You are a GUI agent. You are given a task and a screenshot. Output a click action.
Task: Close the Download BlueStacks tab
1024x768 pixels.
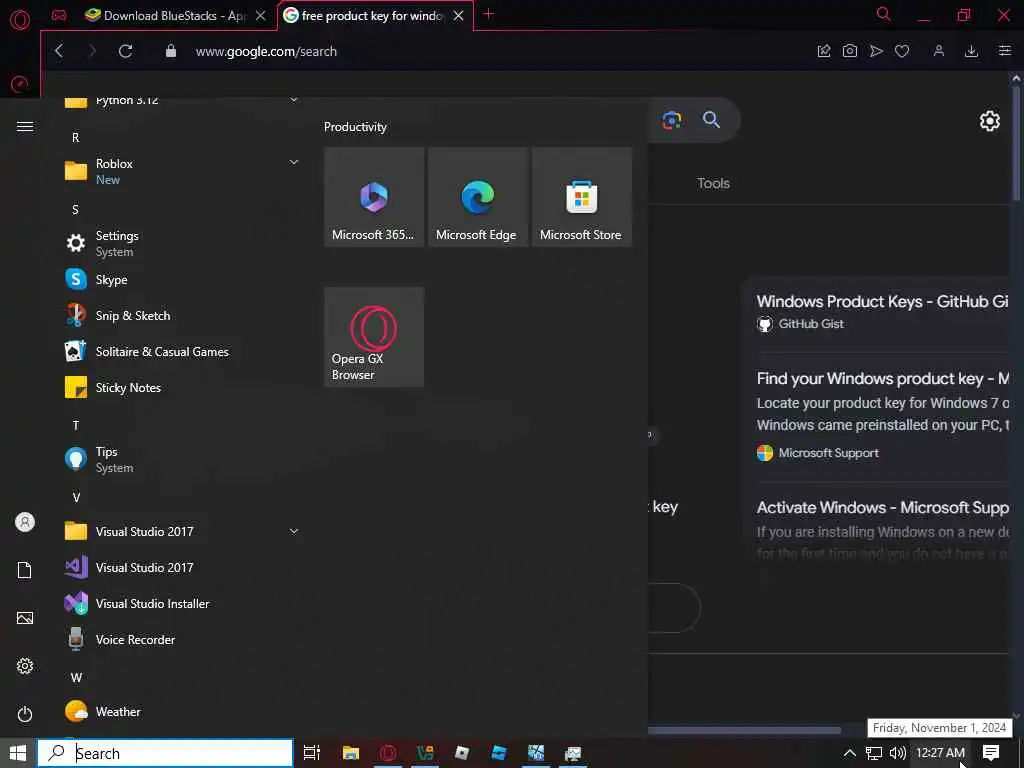coord(261,16)
